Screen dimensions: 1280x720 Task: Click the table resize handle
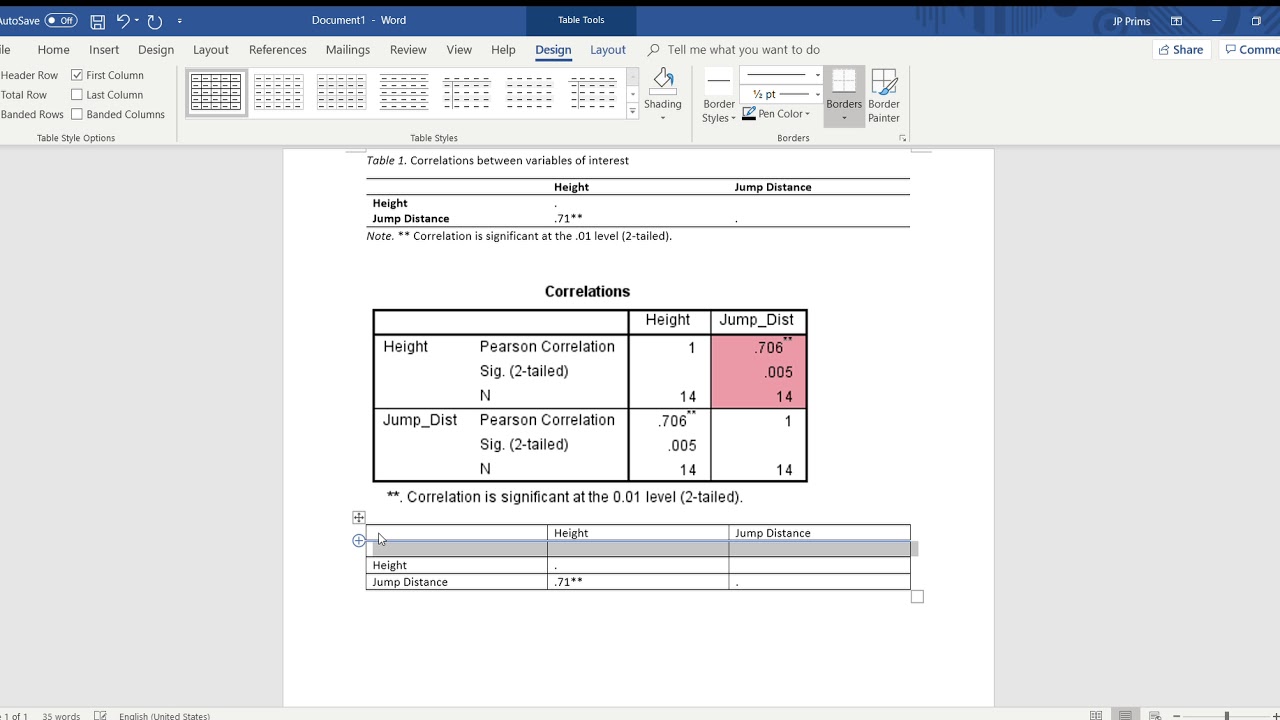click(917, 597)
